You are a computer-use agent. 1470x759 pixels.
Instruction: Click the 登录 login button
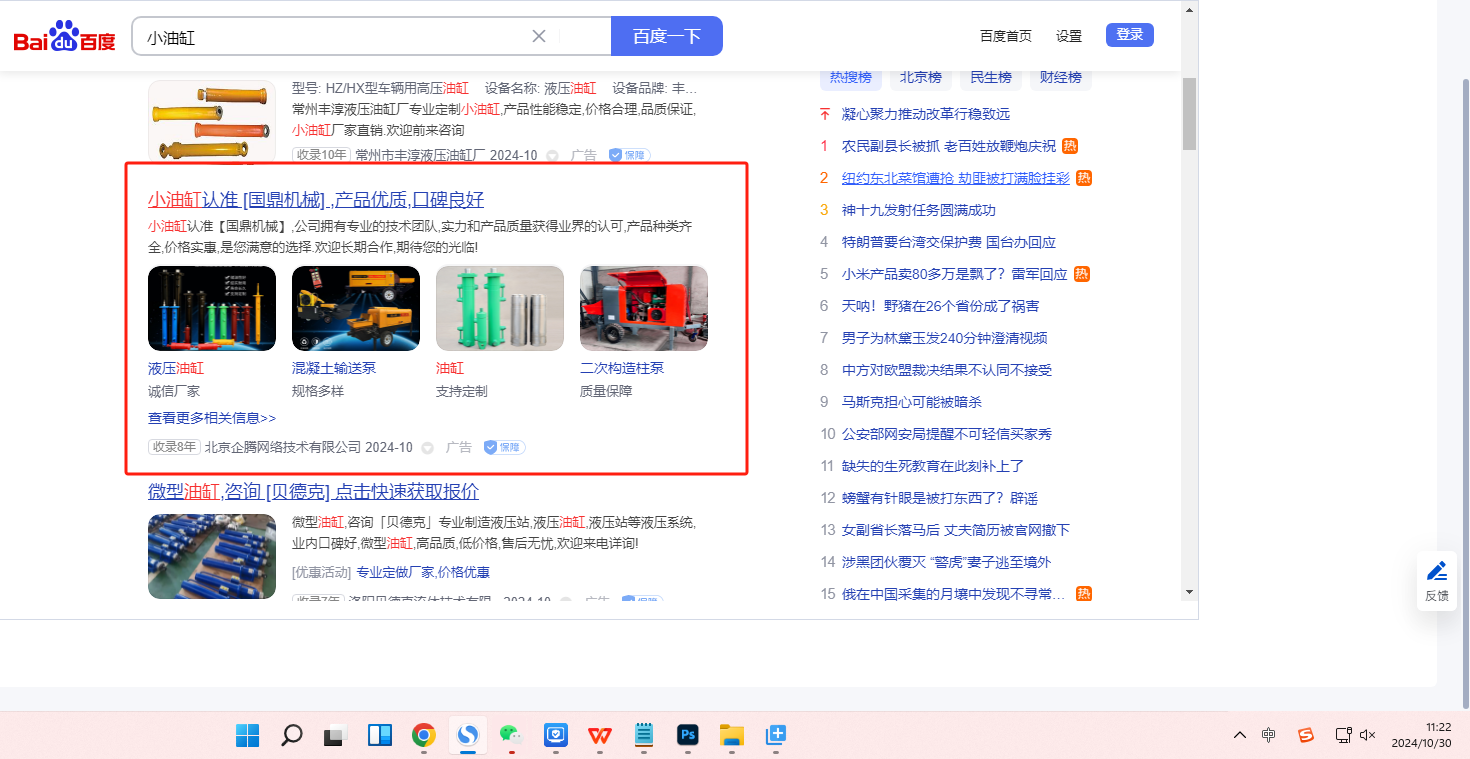pos(1129,35)
